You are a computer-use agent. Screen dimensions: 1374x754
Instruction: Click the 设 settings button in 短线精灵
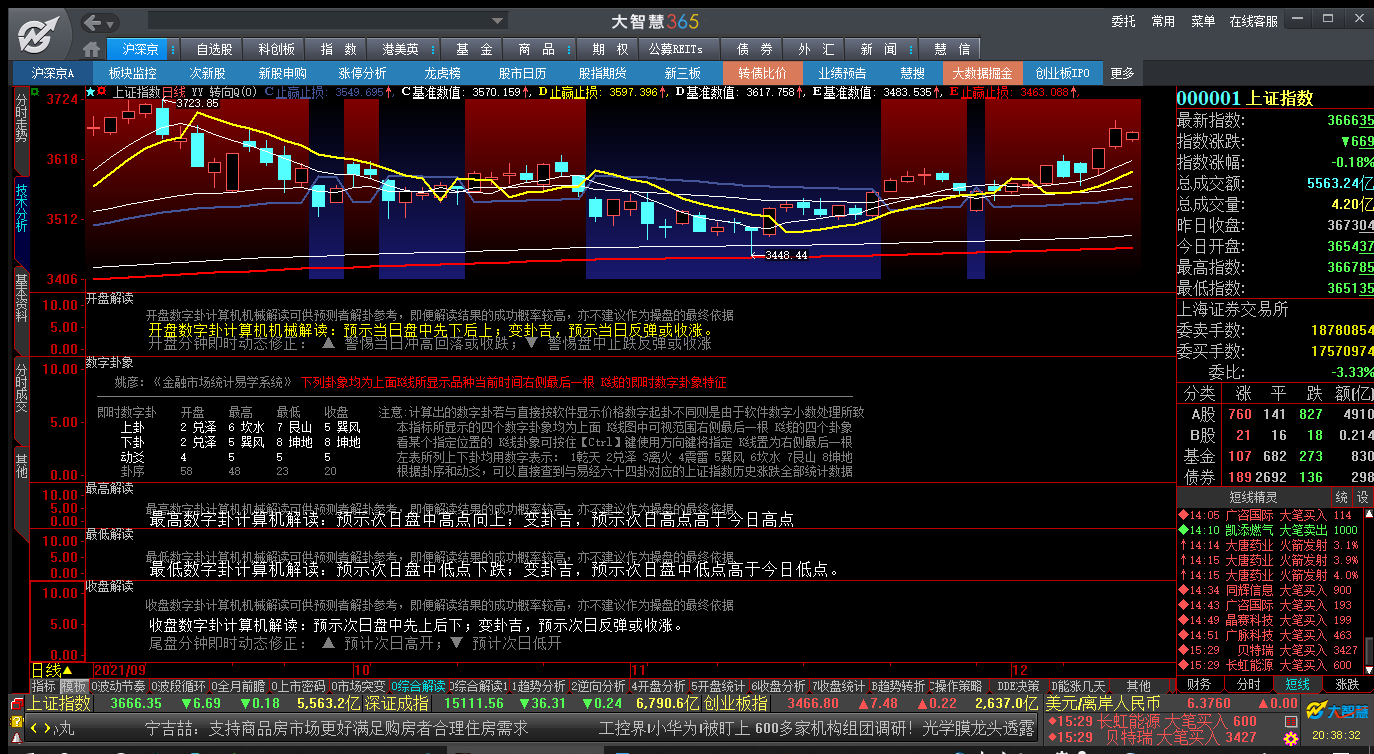tap(1362, 497)
